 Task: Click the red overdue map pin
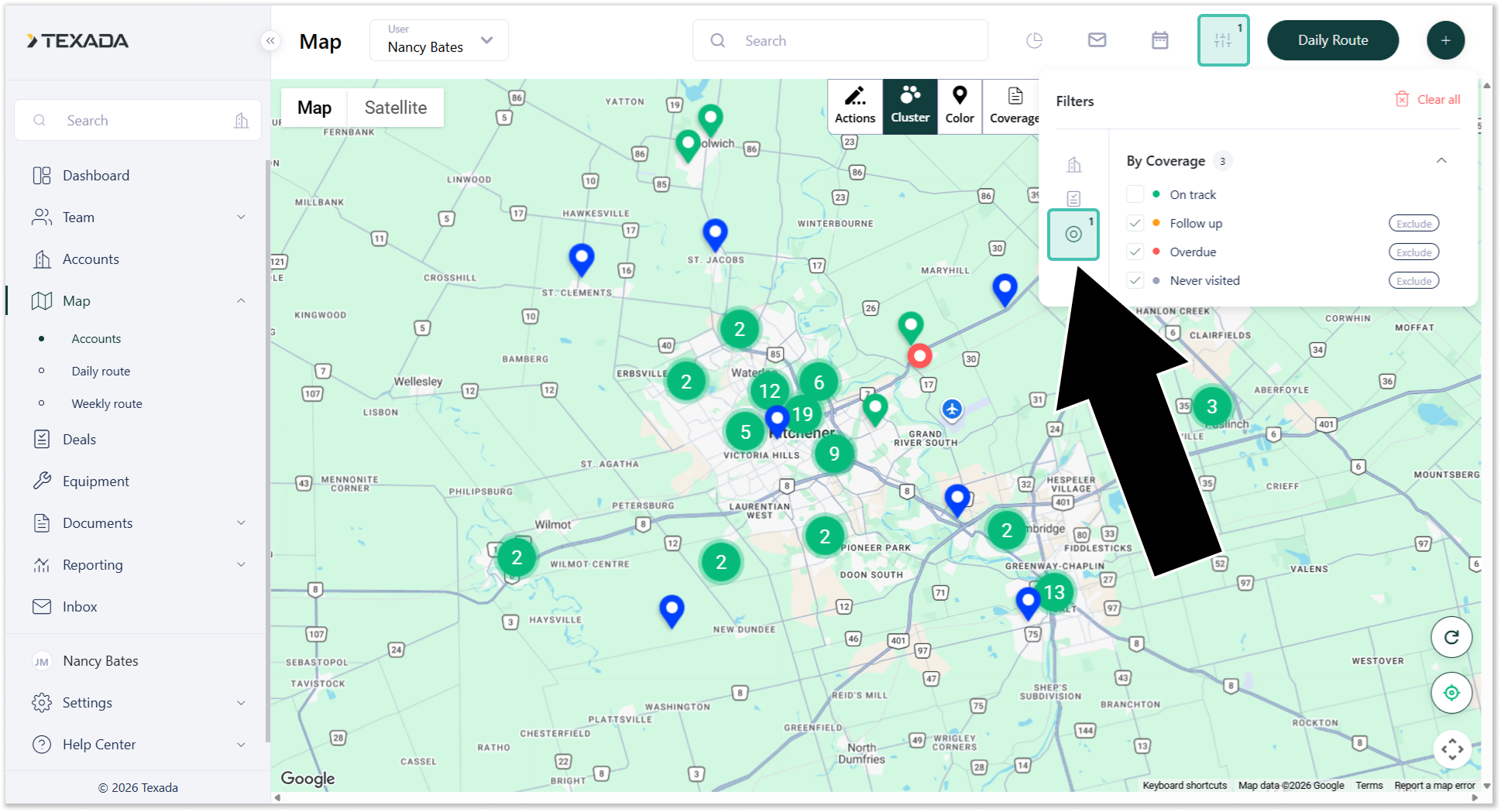coord(919,356)
